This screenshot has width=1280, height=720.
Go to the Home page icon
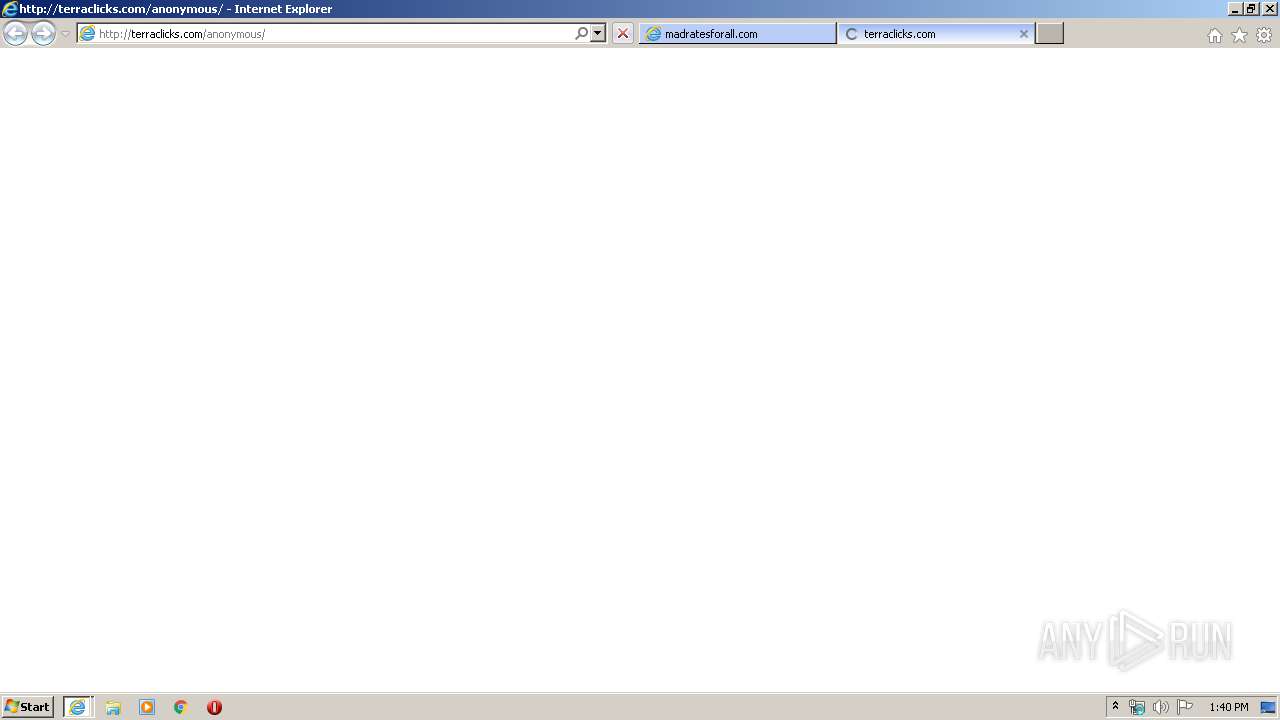click(1214, 35)
